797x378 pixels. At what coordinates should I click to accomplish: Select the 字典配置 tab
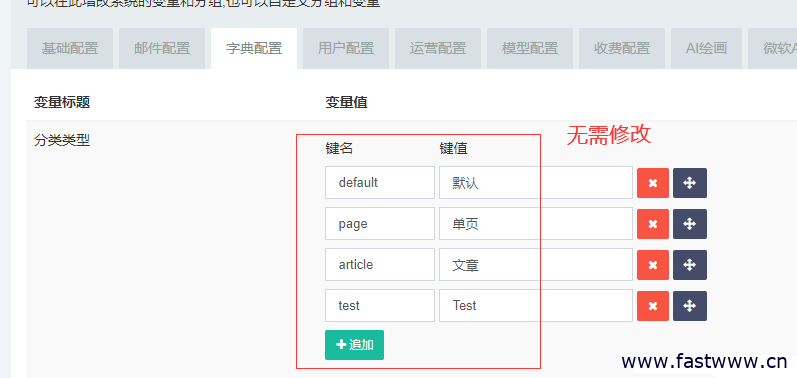(x=254, y=48)
